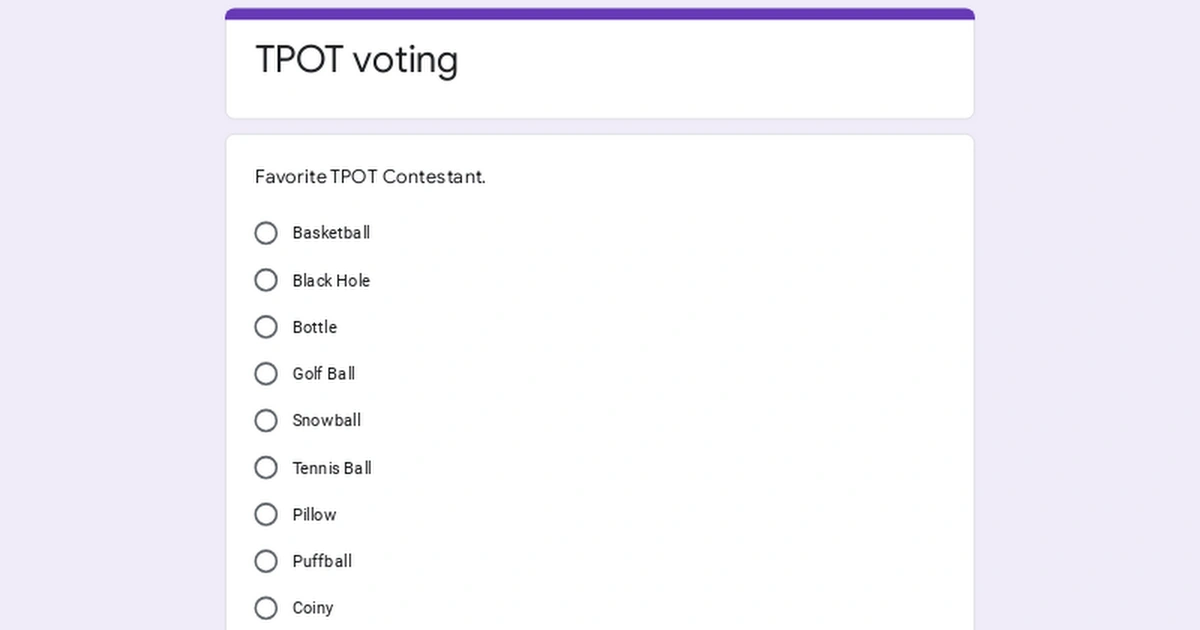
Task: Click the Pillow label text
Action: coord(314,514)
